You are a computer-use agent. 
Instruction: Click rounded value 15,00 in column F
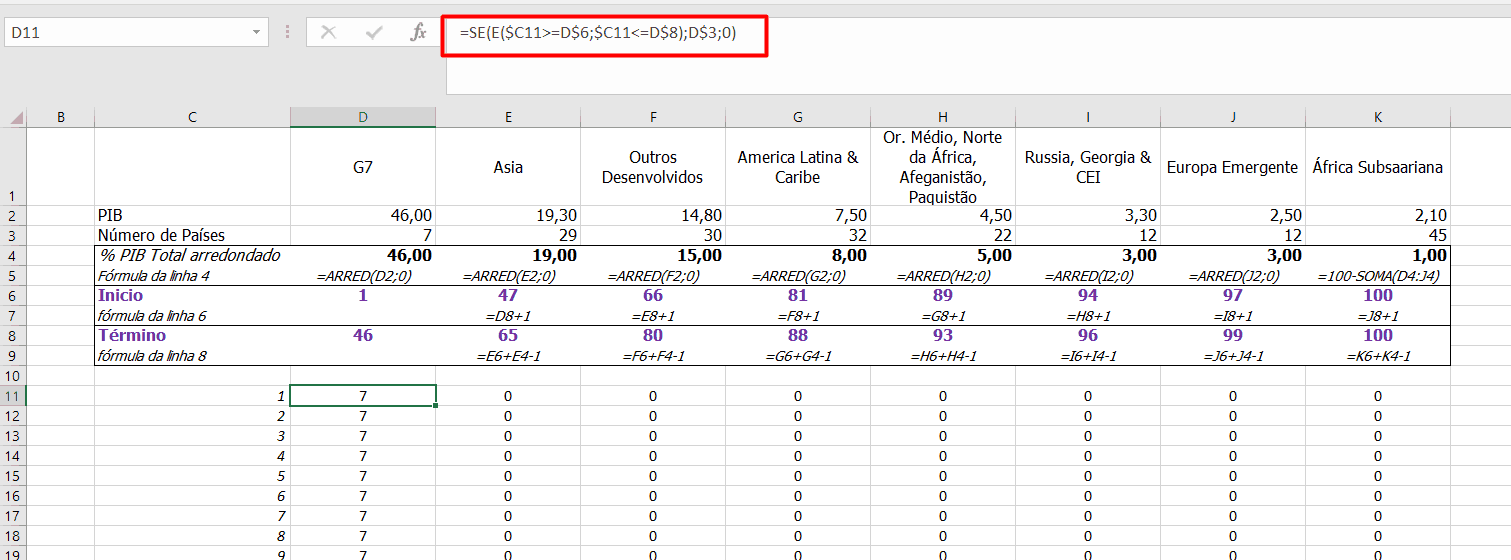pos(653,256)
